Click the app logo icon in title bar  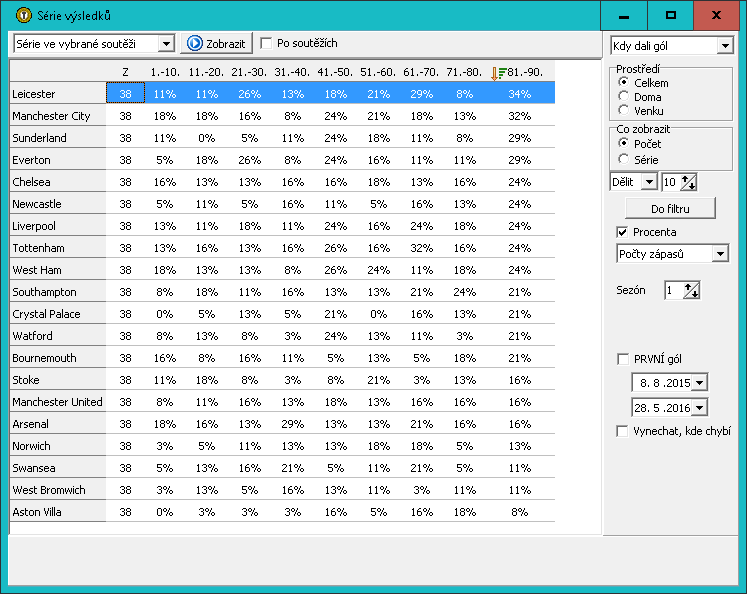point(23,15)
